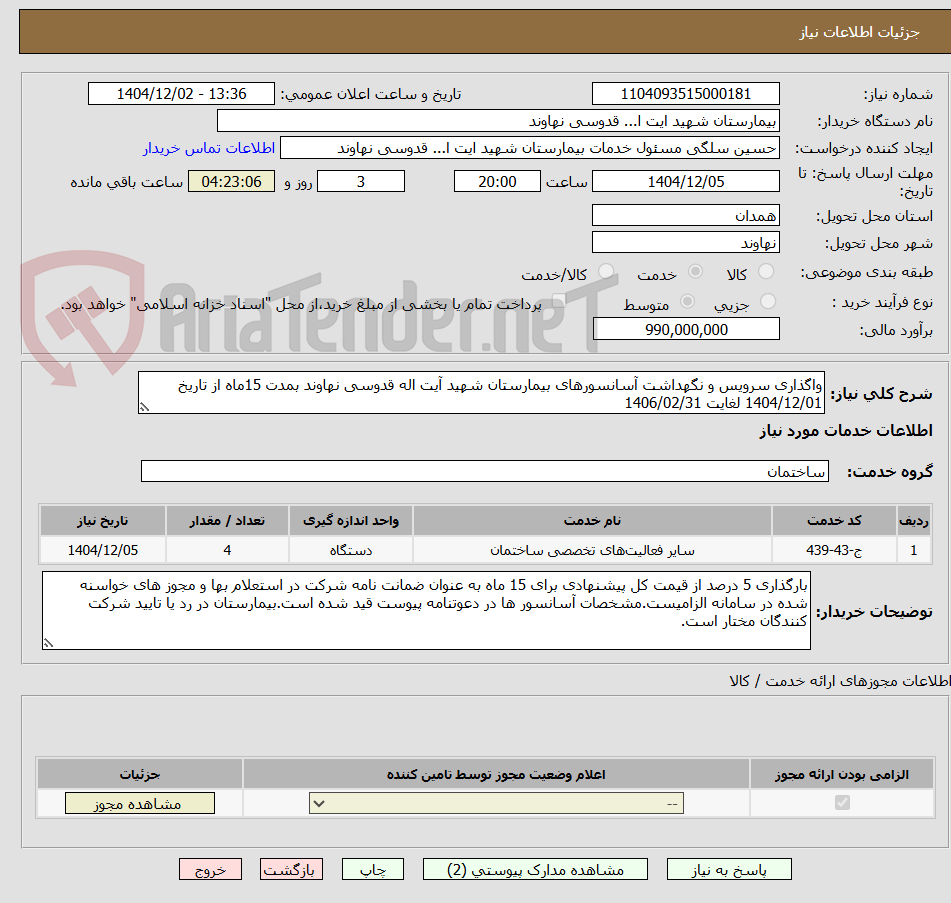This screenshot has width=951, height=903.
Task: Select the متوسط purchase type radio
Action: (x=687, y=301)
